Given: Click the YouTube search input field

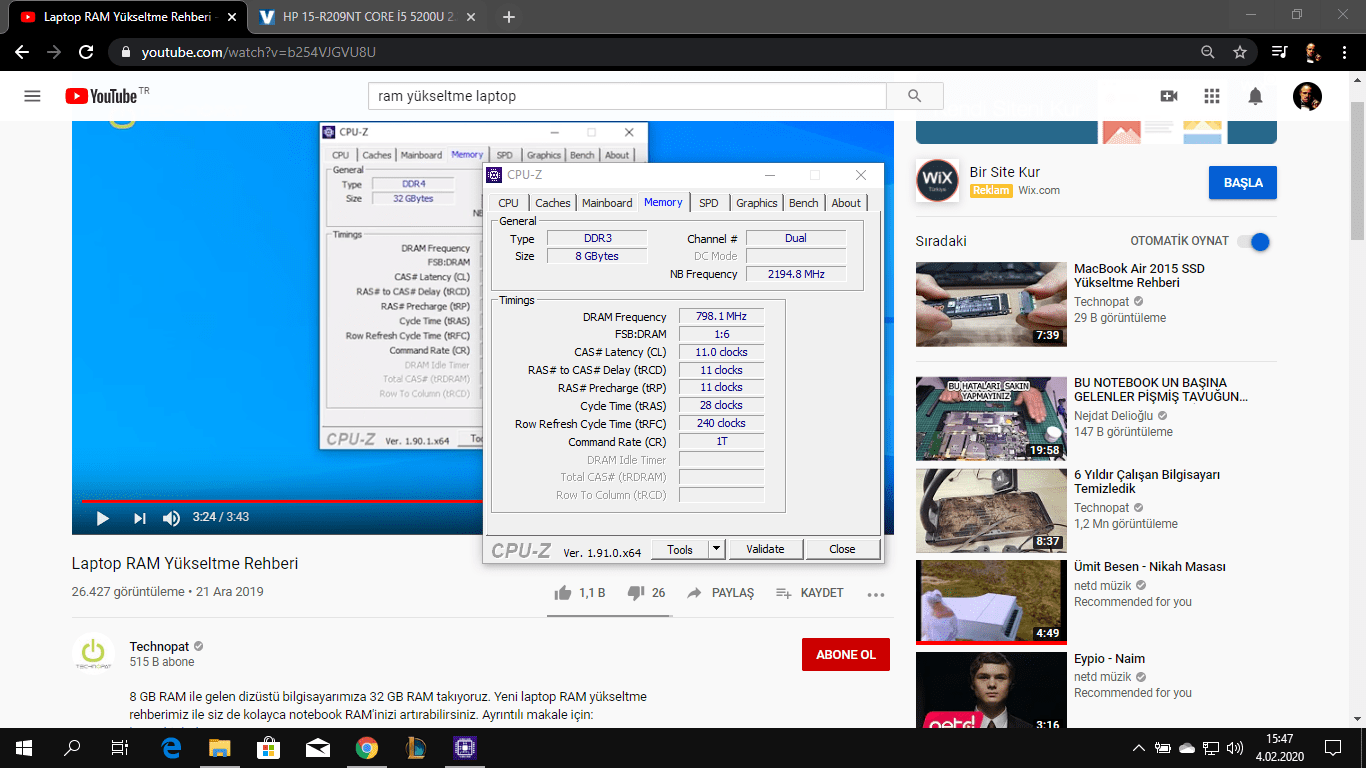Looking at the screenshot, I should pyautogui.click(x=628, y=96).
